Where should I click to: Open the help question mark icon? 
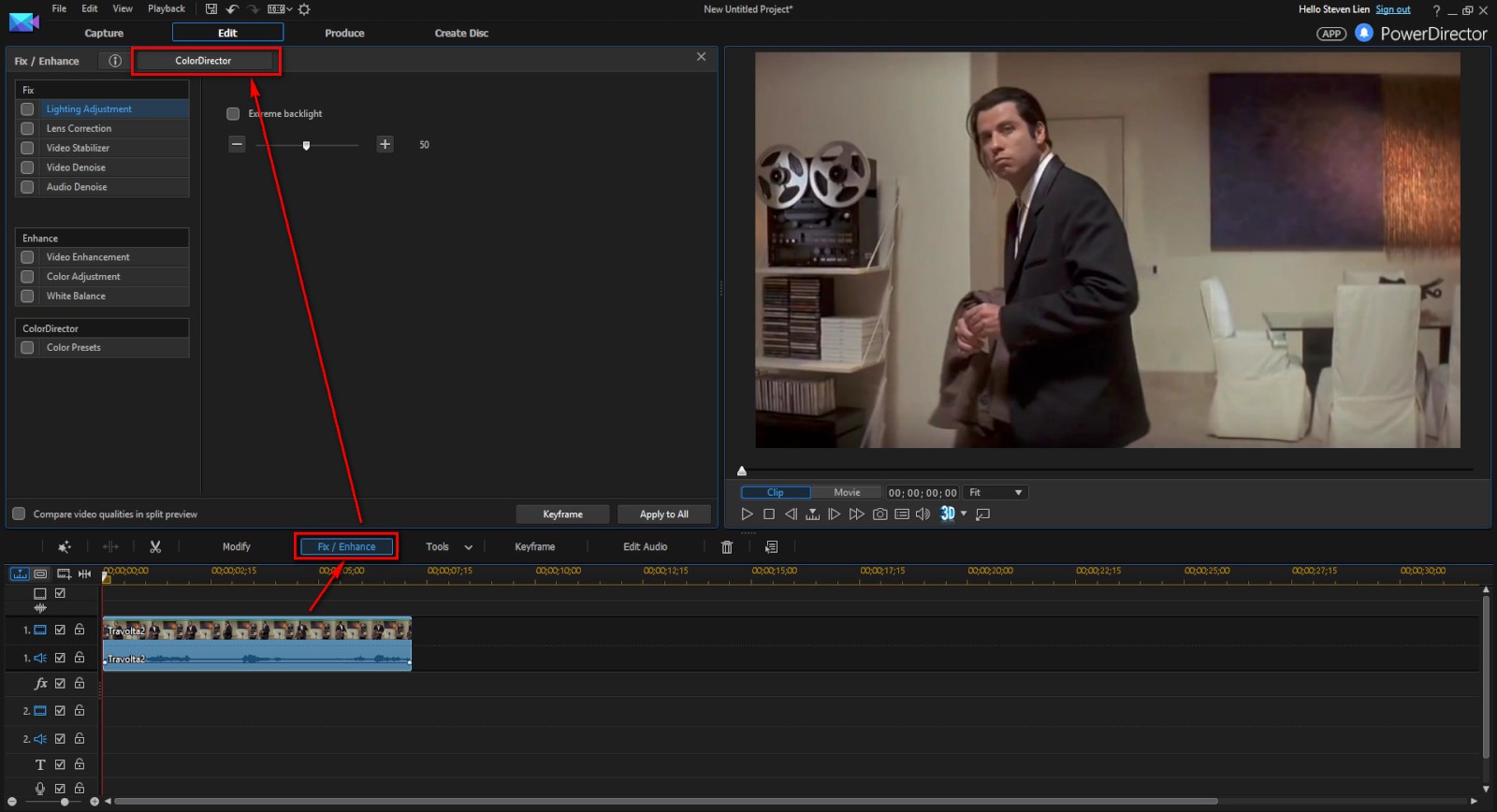click(1436, 10)
